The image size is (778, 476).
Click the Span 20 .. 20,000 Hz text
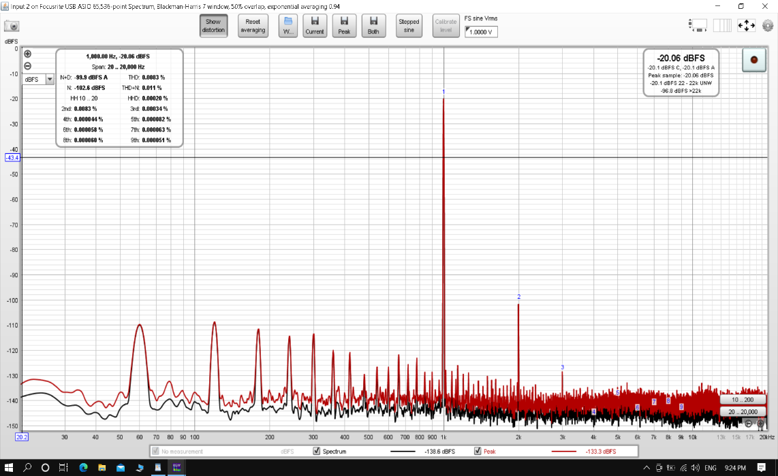[118, 67]
